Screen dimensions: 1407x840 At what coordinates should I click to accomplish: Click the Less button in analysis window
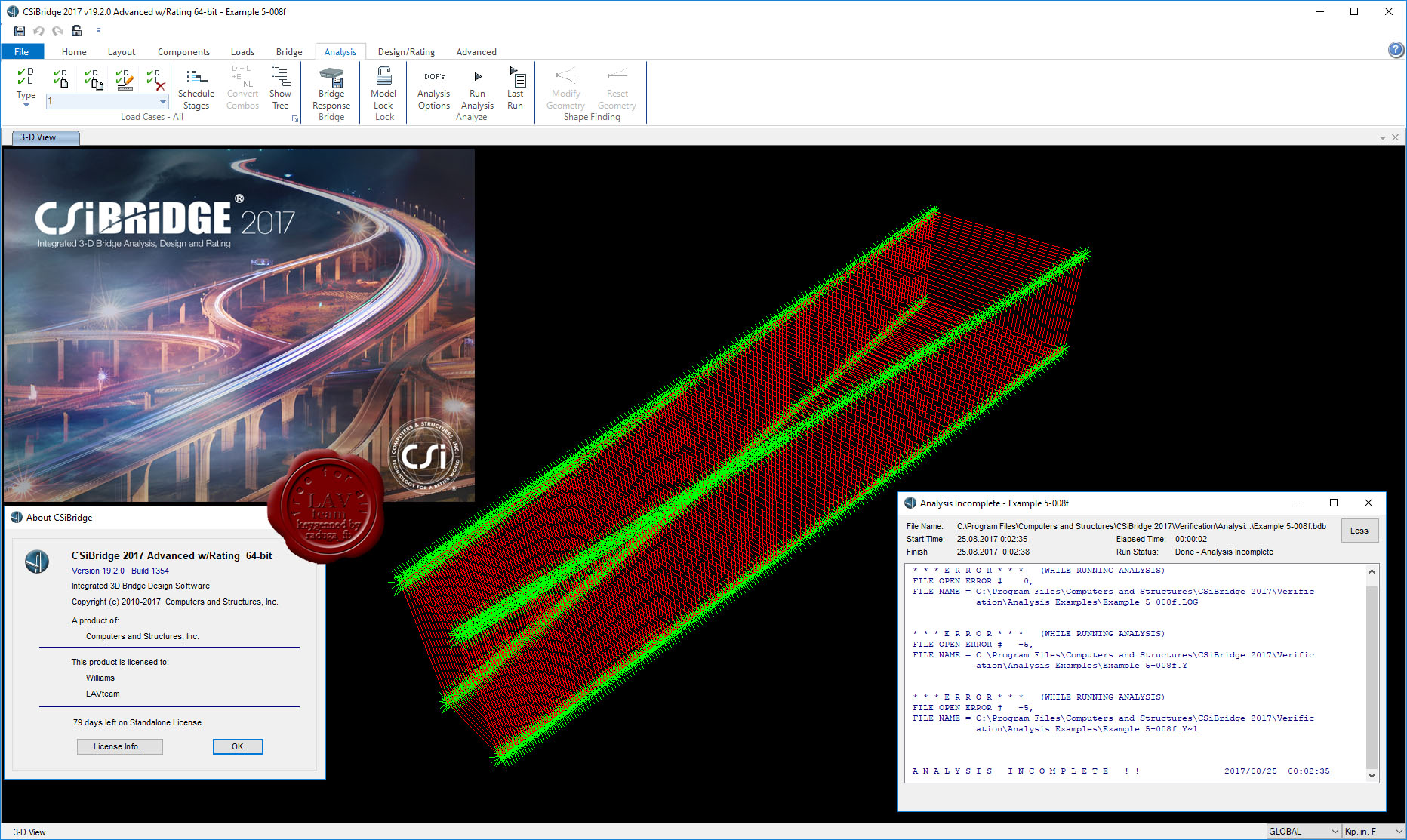pyautogui.click(x=1359, y=531)
